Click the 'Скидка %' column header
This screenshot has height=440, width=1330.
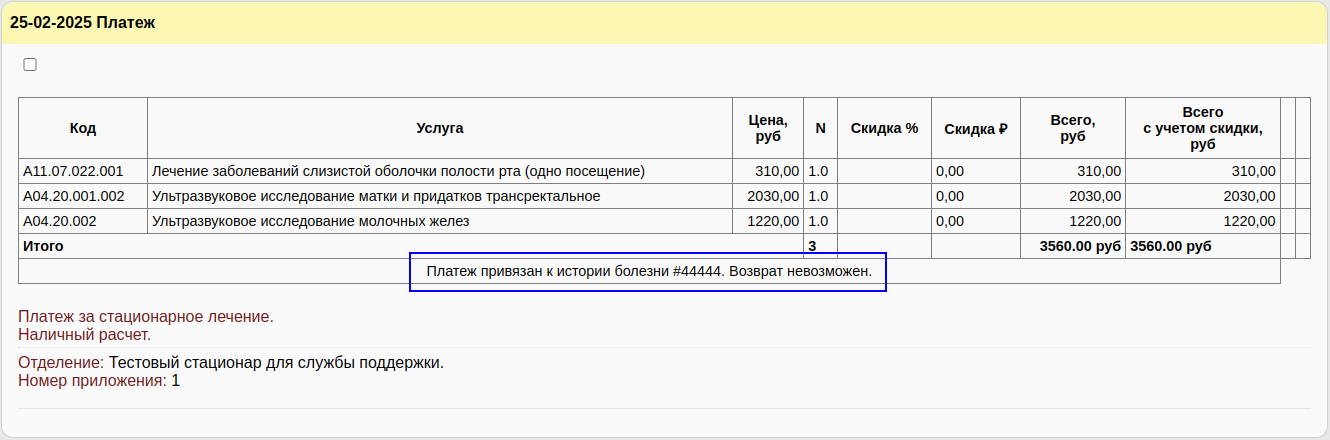click(x=884, y=128)
